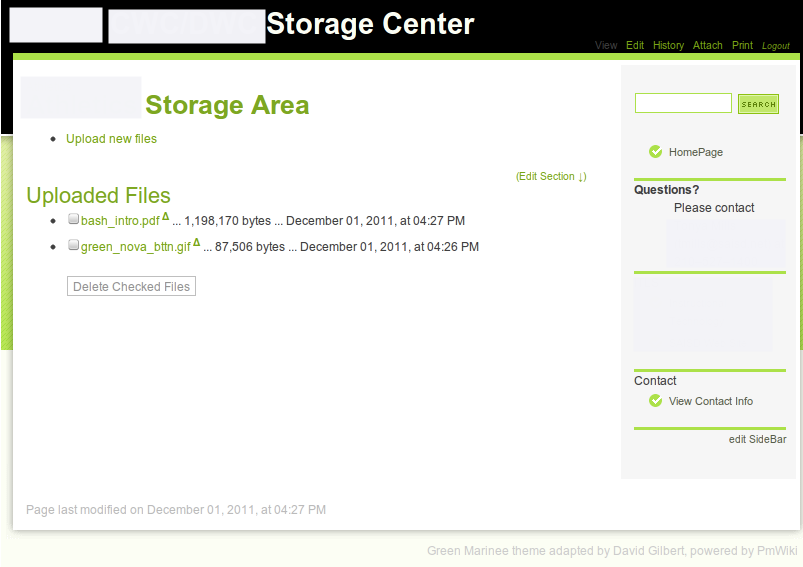Open the Upload new files link

coord(111,139)
